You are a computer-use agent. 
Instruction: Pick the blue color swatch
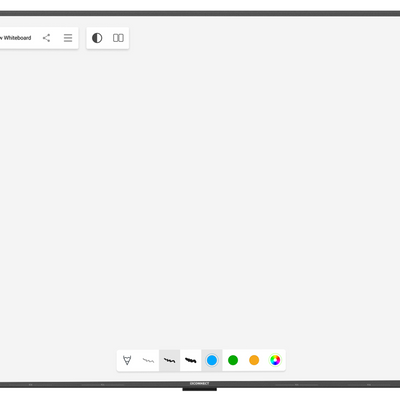tap(212, 360)
